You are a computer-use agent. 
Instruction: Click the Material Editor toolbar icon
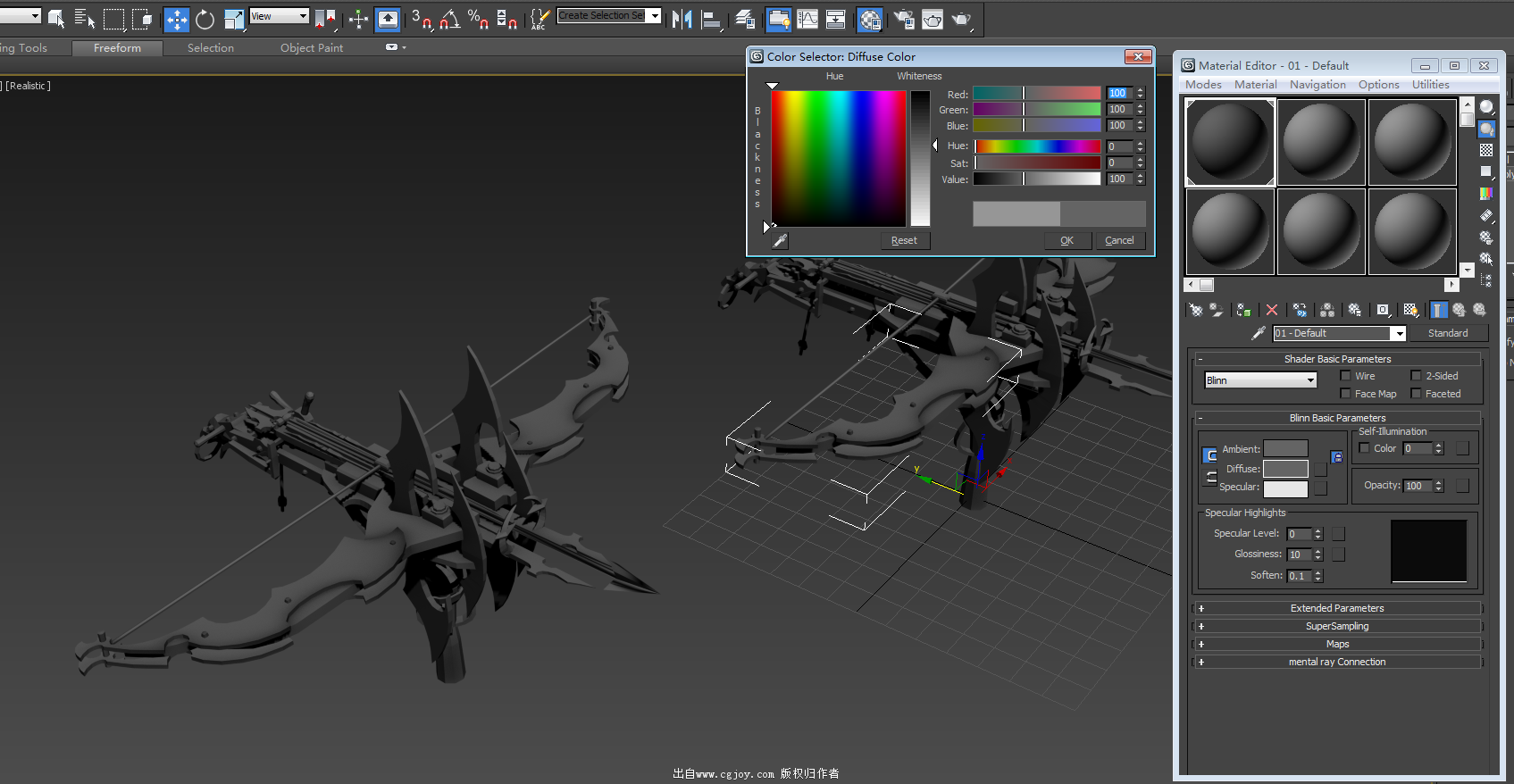[x=870, y=19]
